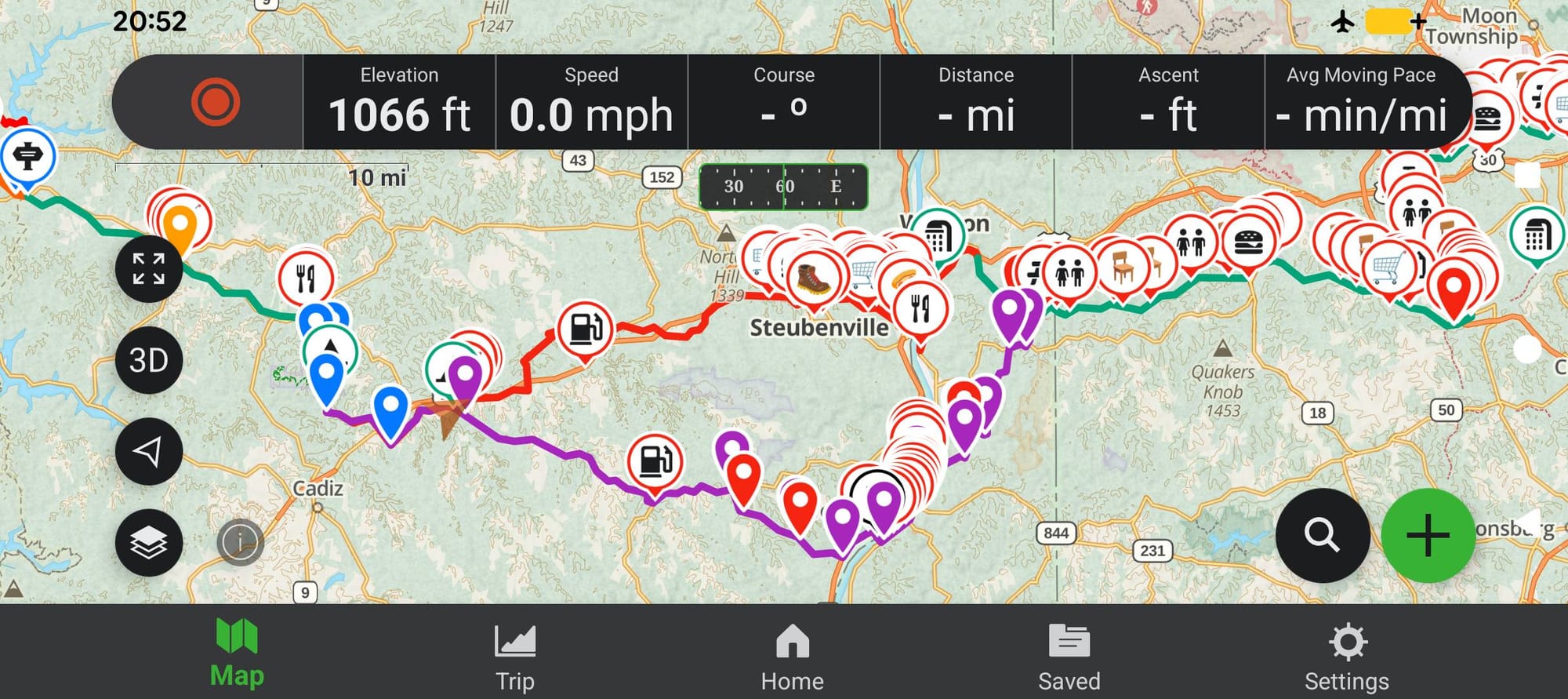Go to the Home tab
The width and height of the screenshot is (1568, 699).
792,658
